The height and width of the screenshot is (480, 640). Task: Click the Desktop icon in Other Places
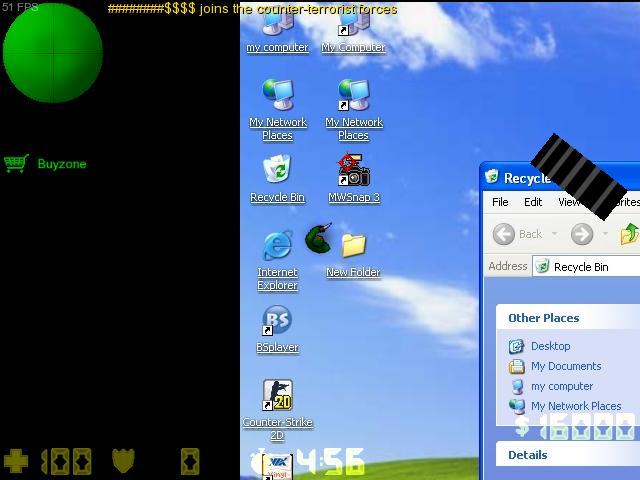[x=516, y=346]
